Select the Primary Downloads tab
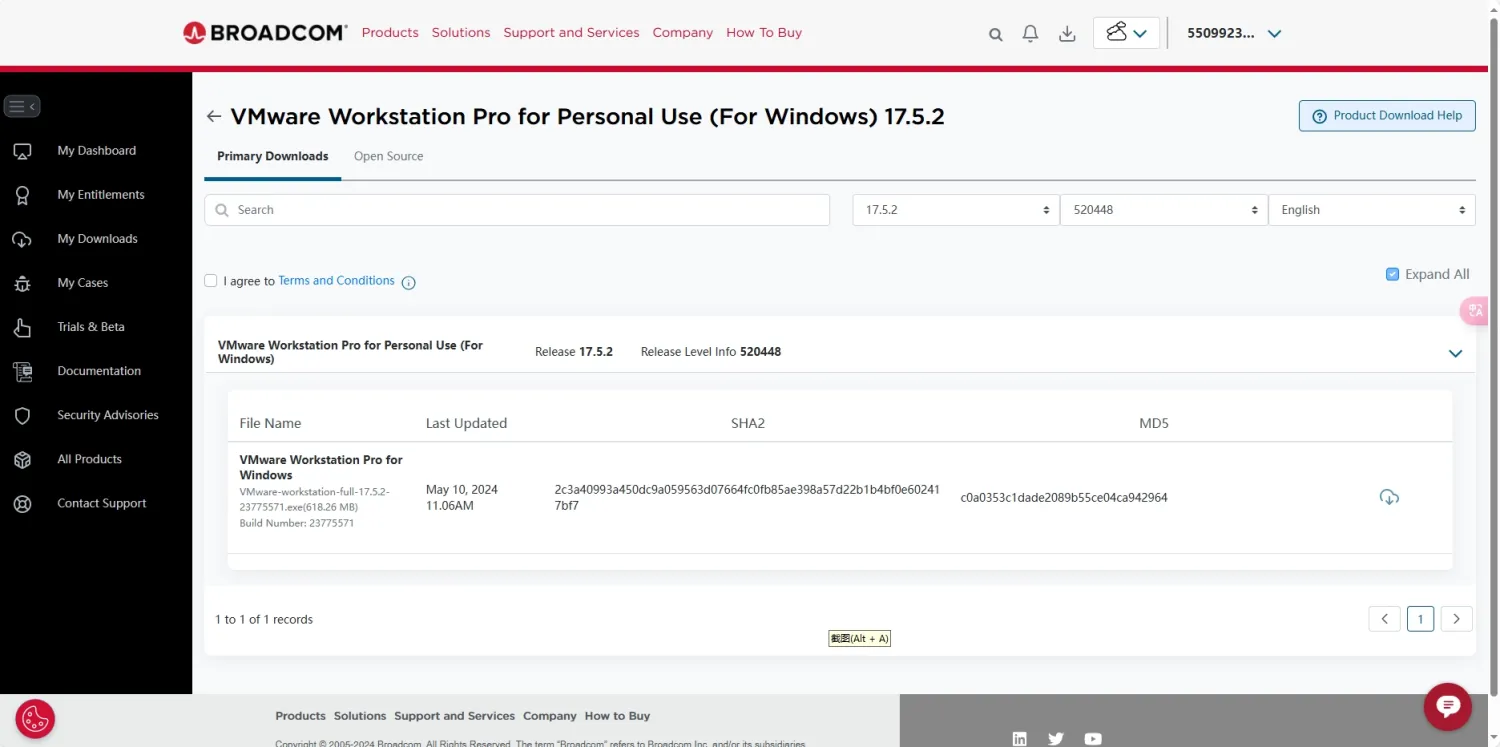The width and height of the screenshot is (1500, 747). click(273, 156)
